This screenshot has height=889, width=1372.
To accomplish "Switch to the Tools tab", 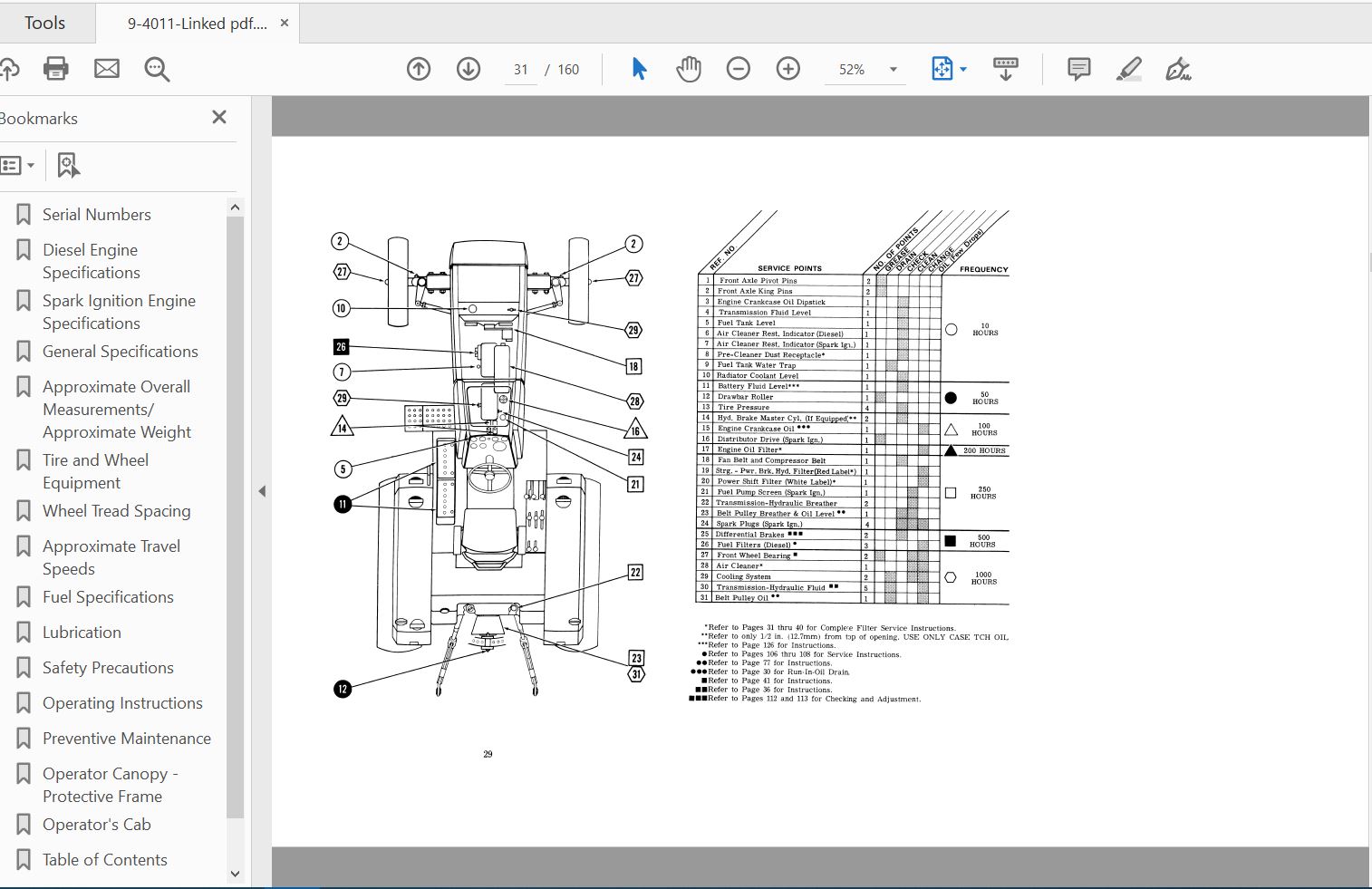I will tap(44, 23).
